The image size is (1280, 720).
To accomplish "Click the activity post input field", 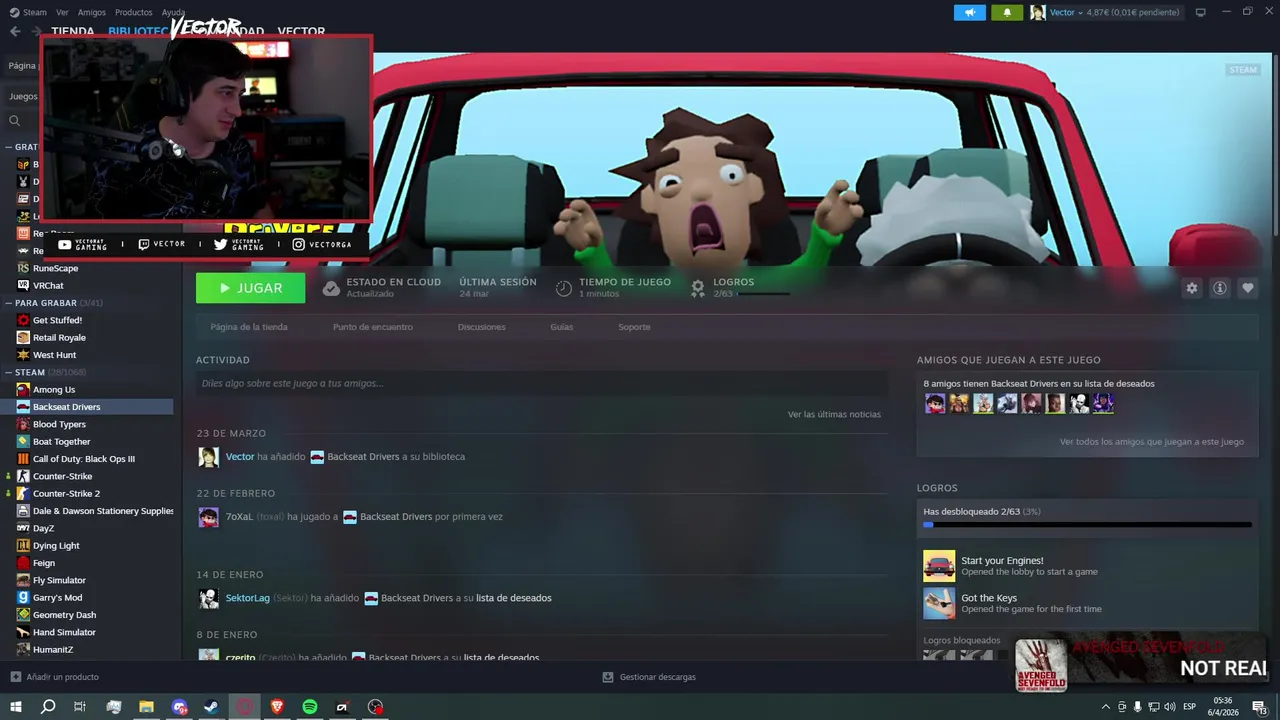I will point(542,383).
